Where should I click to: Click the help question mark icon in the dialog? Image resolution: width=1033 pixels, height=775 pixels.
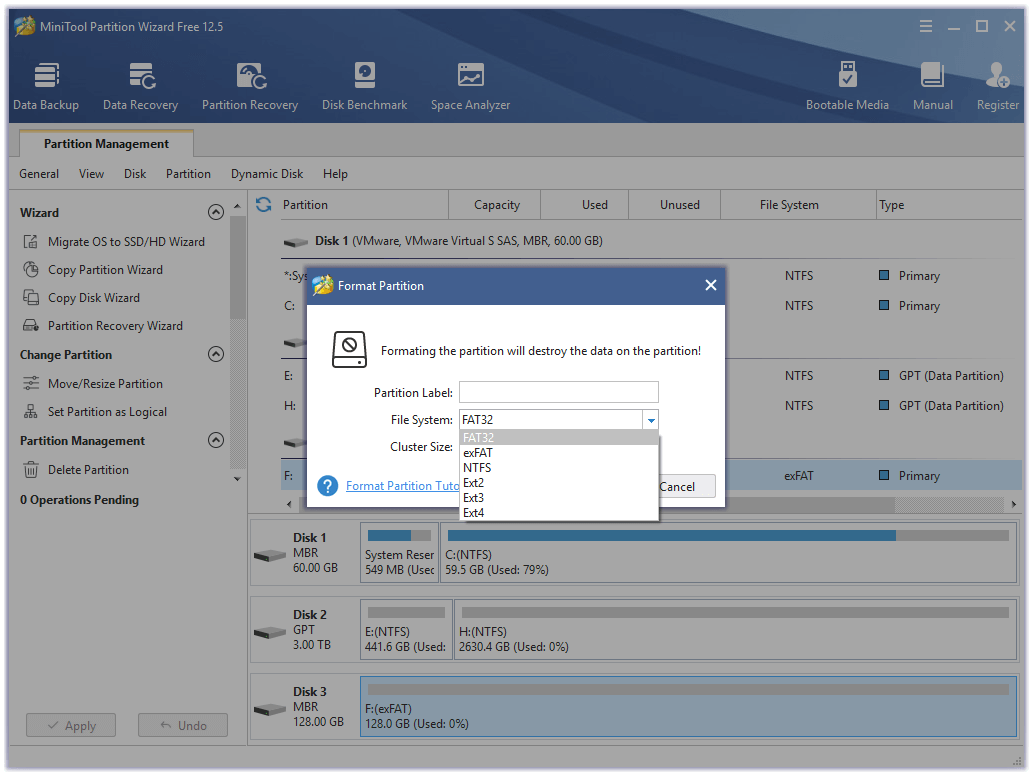click(327, 486)
